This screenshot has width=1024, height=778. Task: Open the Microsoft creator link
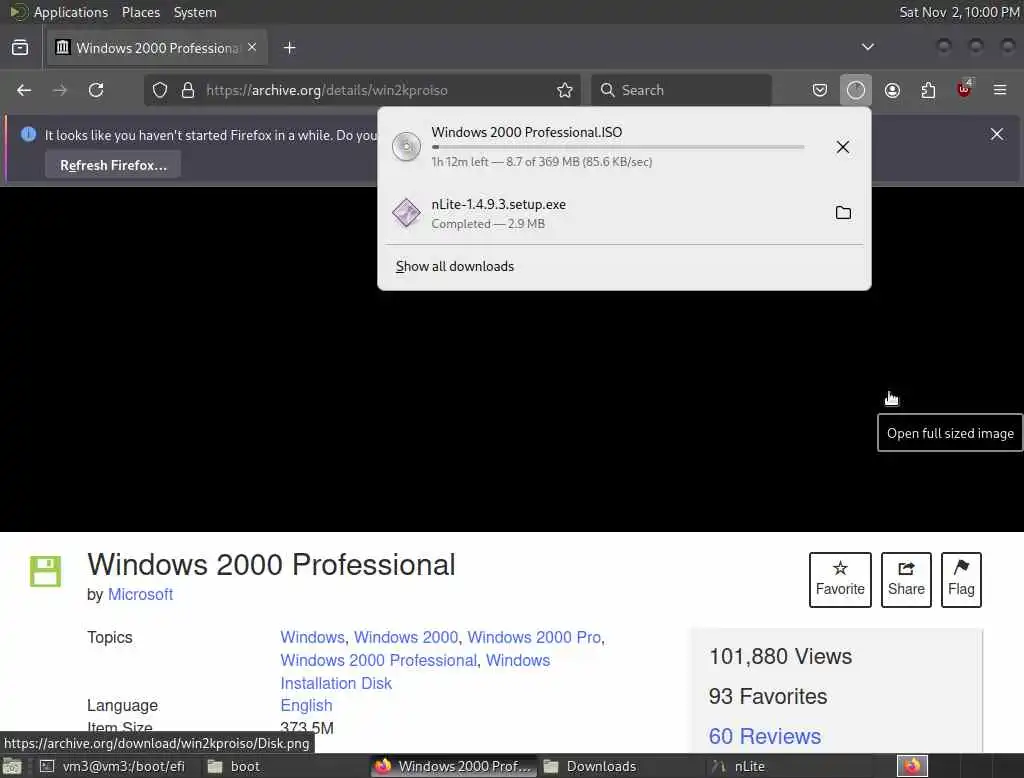coord(140,594)
